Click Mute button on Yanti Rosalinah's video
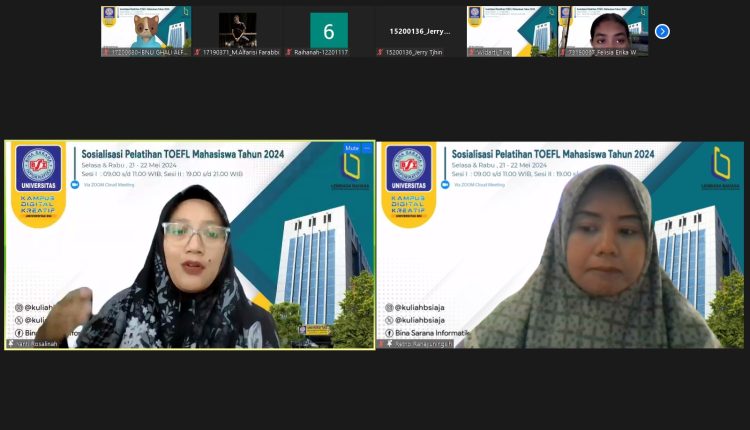The height and width of the screenshot is (430, 750). tap(352, 148)
